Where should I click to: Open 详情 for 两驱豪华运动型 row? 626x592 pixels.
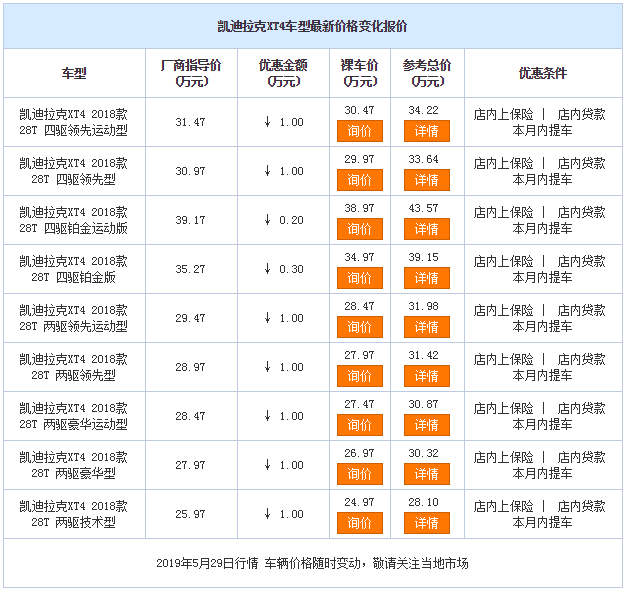[x=426, y=425]
